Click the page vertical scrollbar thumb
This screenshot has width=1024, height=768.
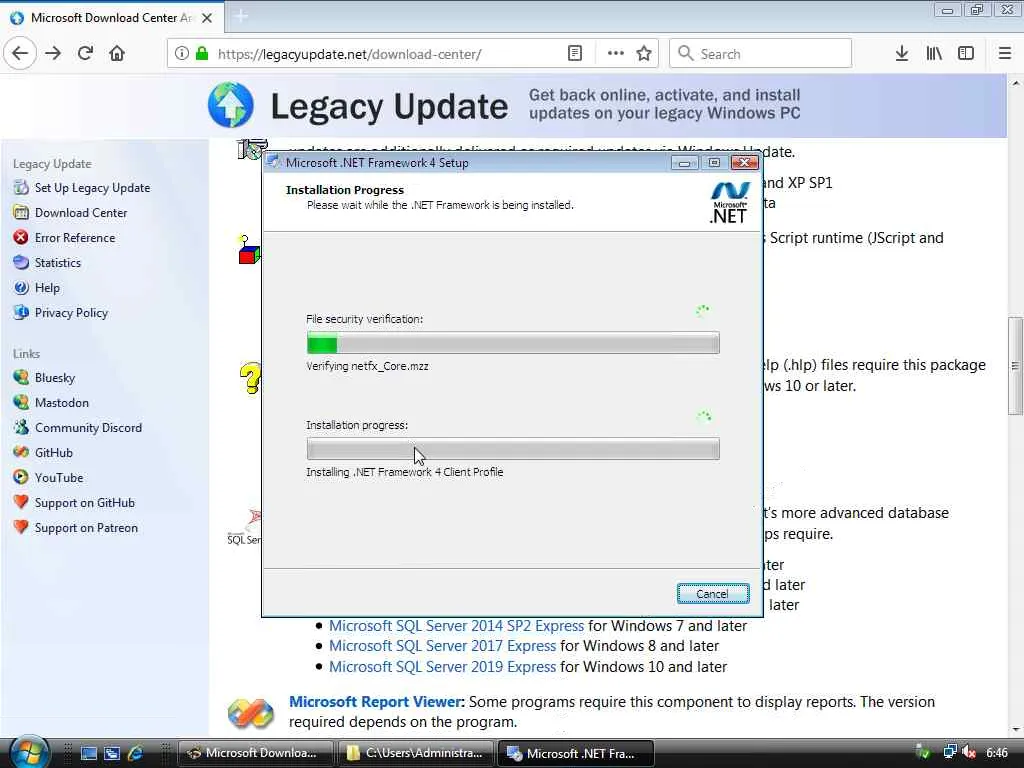point(1015,366)
